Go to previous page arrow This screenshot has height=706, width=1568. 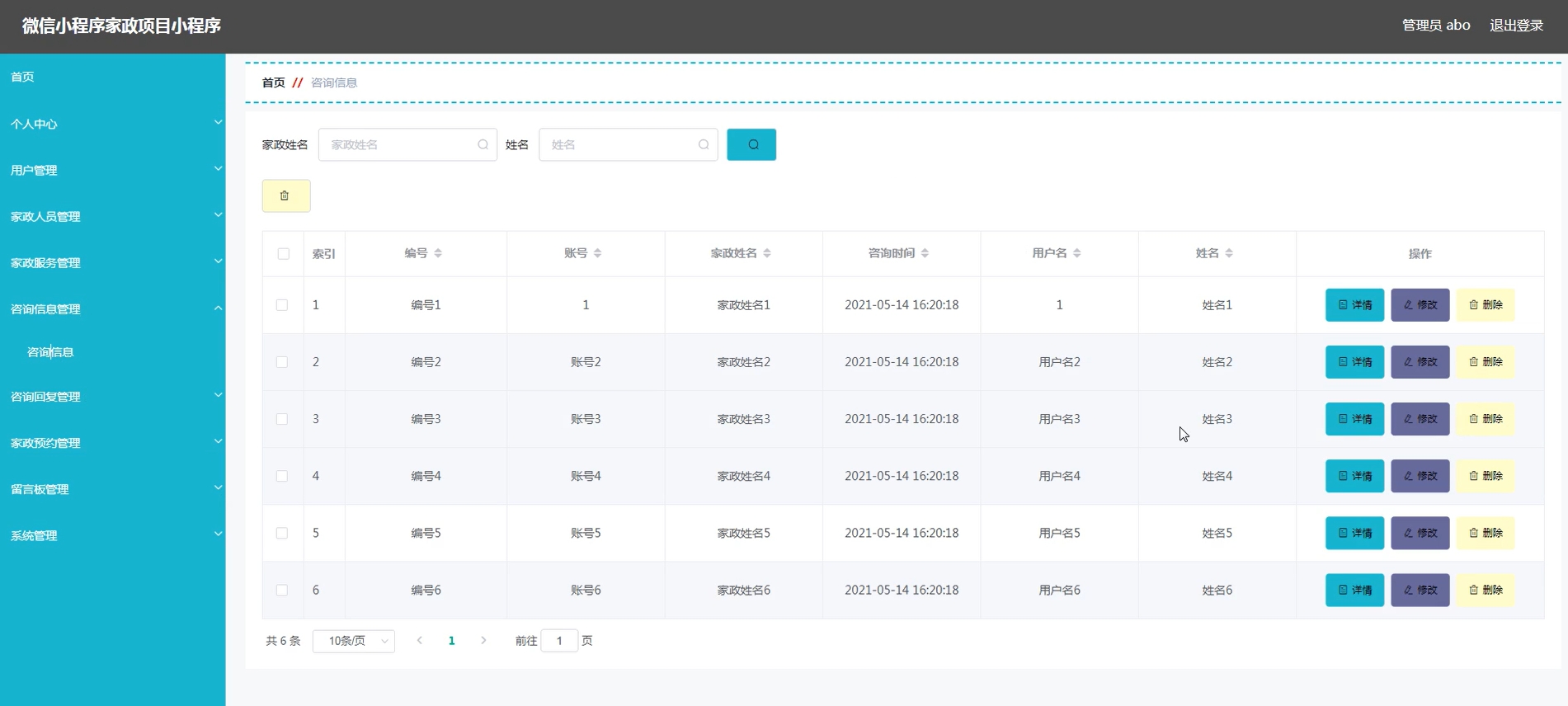[x=420, y=641]
